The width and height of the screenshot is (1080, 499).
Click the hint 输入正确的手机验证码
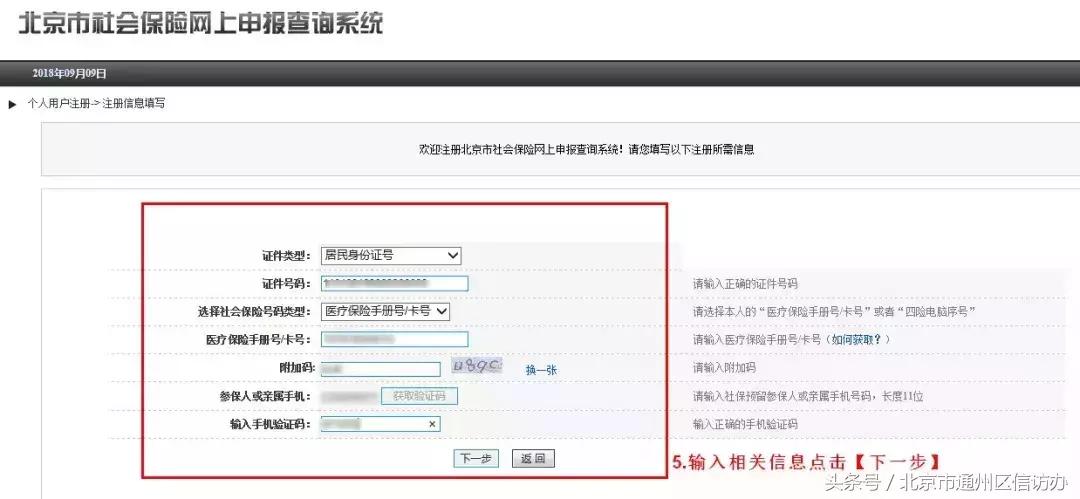coord(745,425)
